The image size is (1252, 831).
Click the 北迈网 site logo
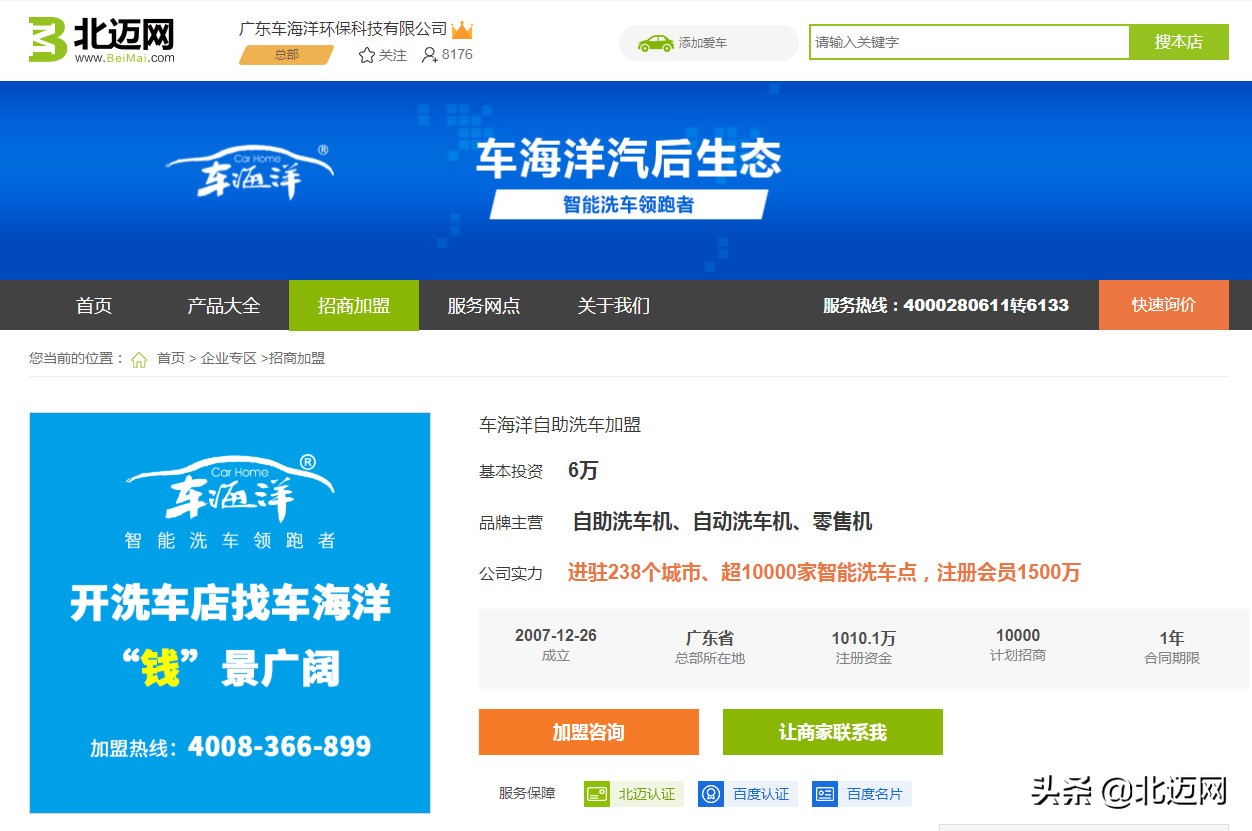pyautogui.click(x=97, y=38)
